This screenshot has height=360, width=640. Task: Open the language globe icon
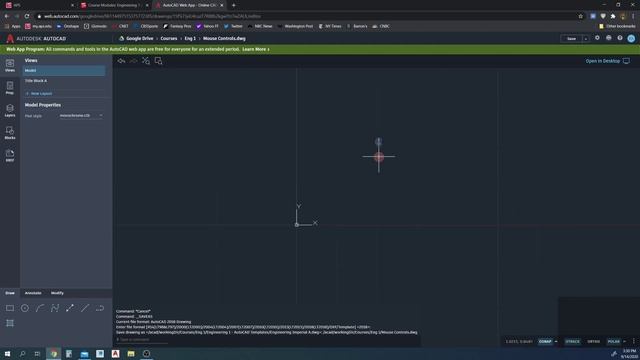[609, 38]
